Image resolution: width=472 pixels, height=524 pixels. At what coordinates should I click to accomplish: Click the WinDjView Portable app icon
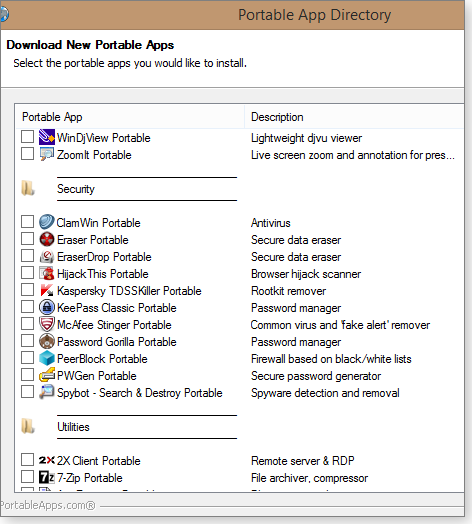point(47,137)
